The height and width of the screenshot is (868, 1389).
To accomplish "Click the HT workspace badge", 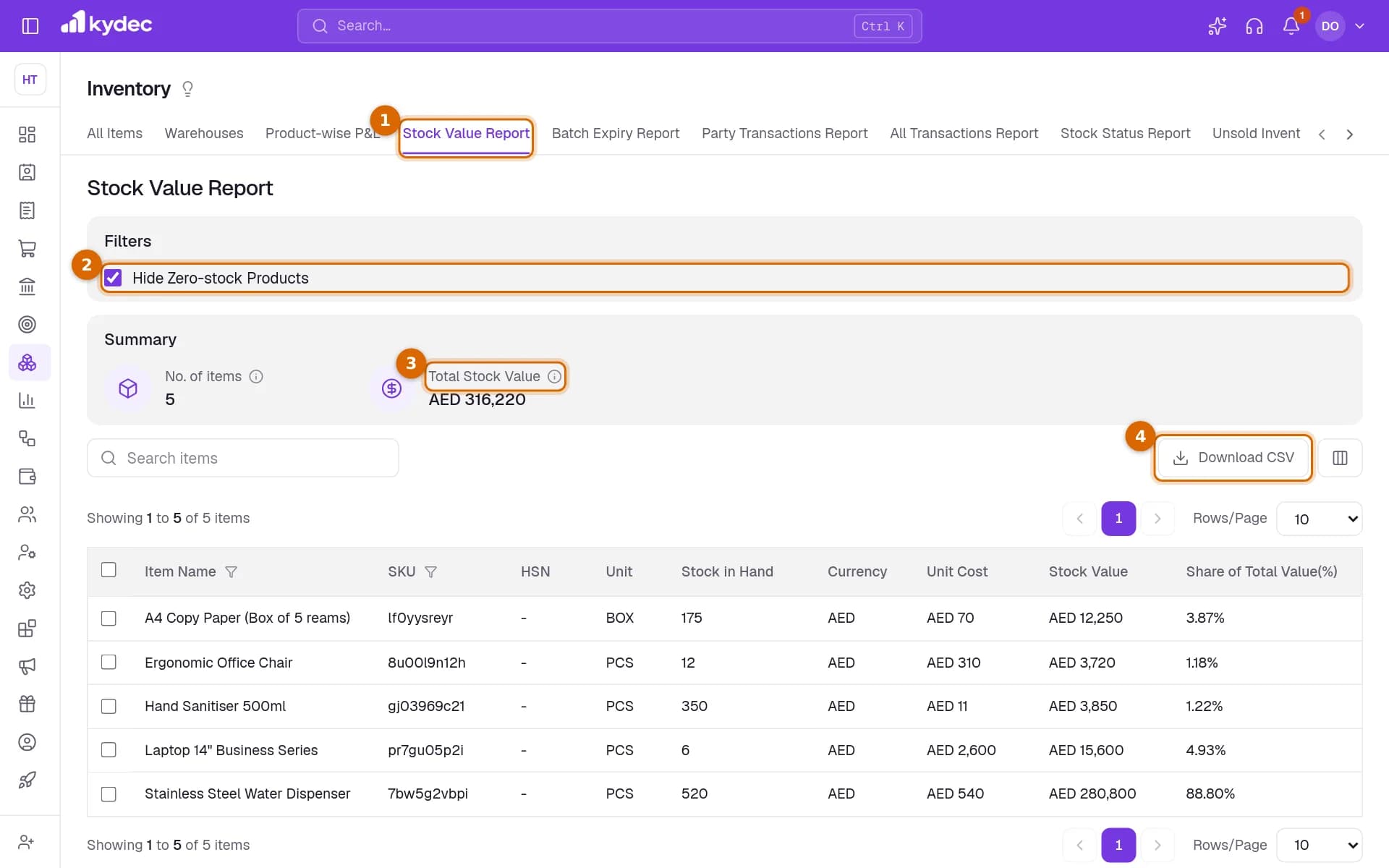I will [x=30, y=80].
